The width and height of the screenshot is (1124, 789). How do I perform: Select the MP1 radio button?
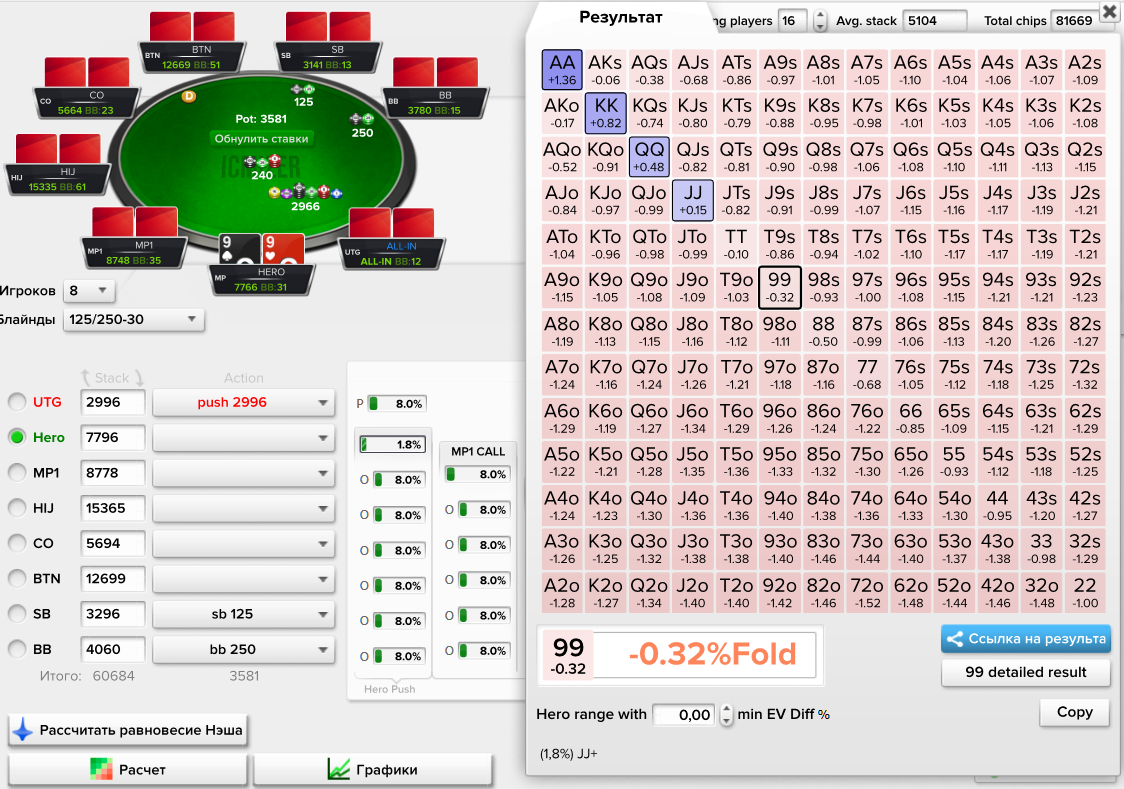coord(17,472)
